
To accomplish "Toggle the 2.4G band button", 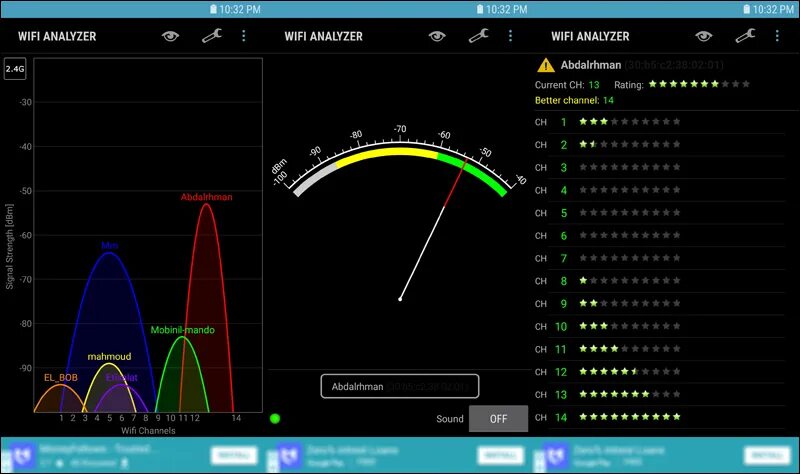I will coord(15,69).
